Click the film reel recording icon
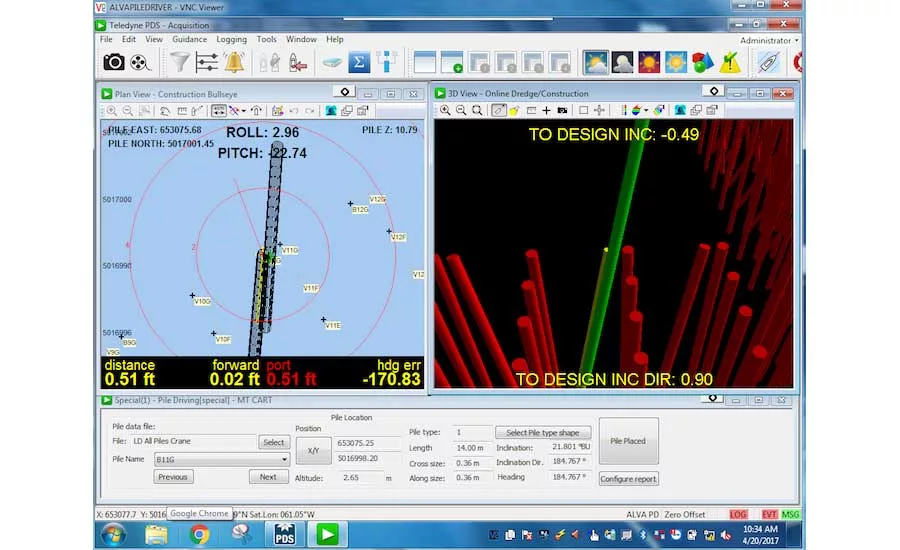 [x=139, y=62]
